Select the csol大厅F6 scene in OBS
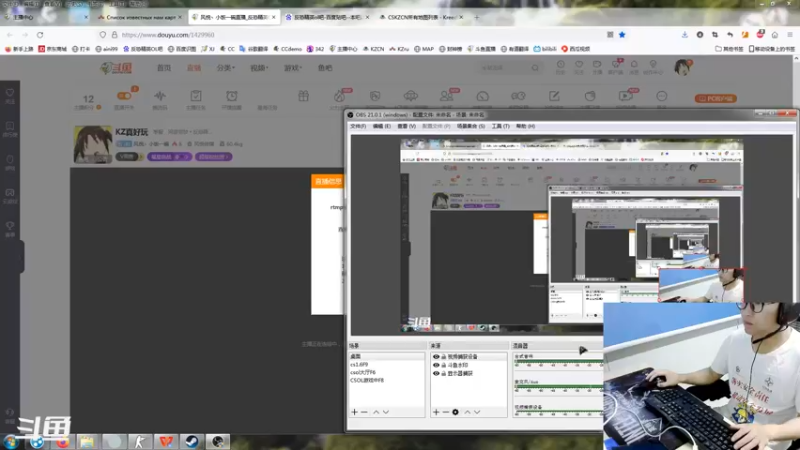 387,372
